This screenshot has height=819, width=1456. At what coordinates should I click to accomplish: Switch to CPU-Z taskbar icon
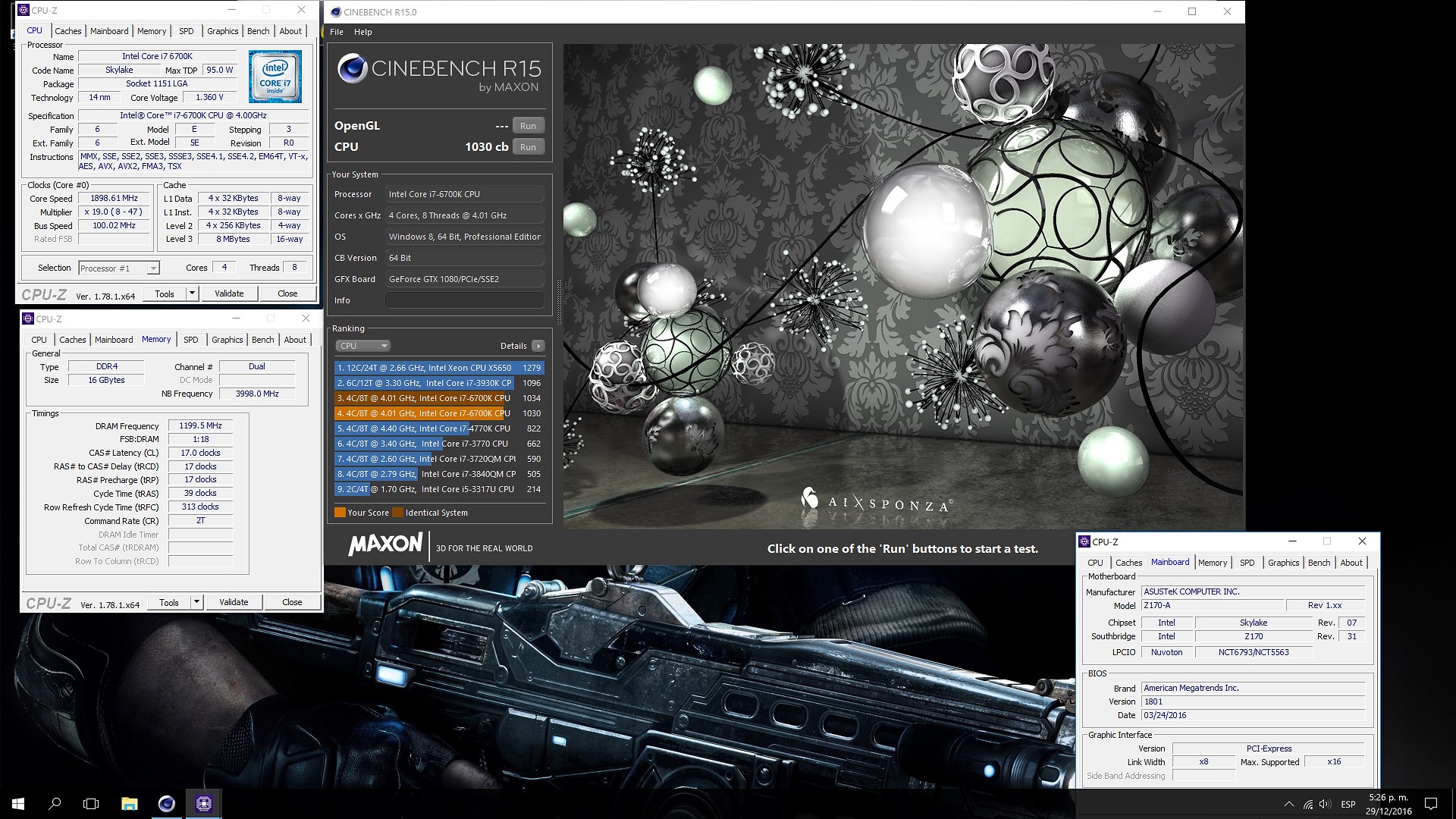click(x=203, y=804)
